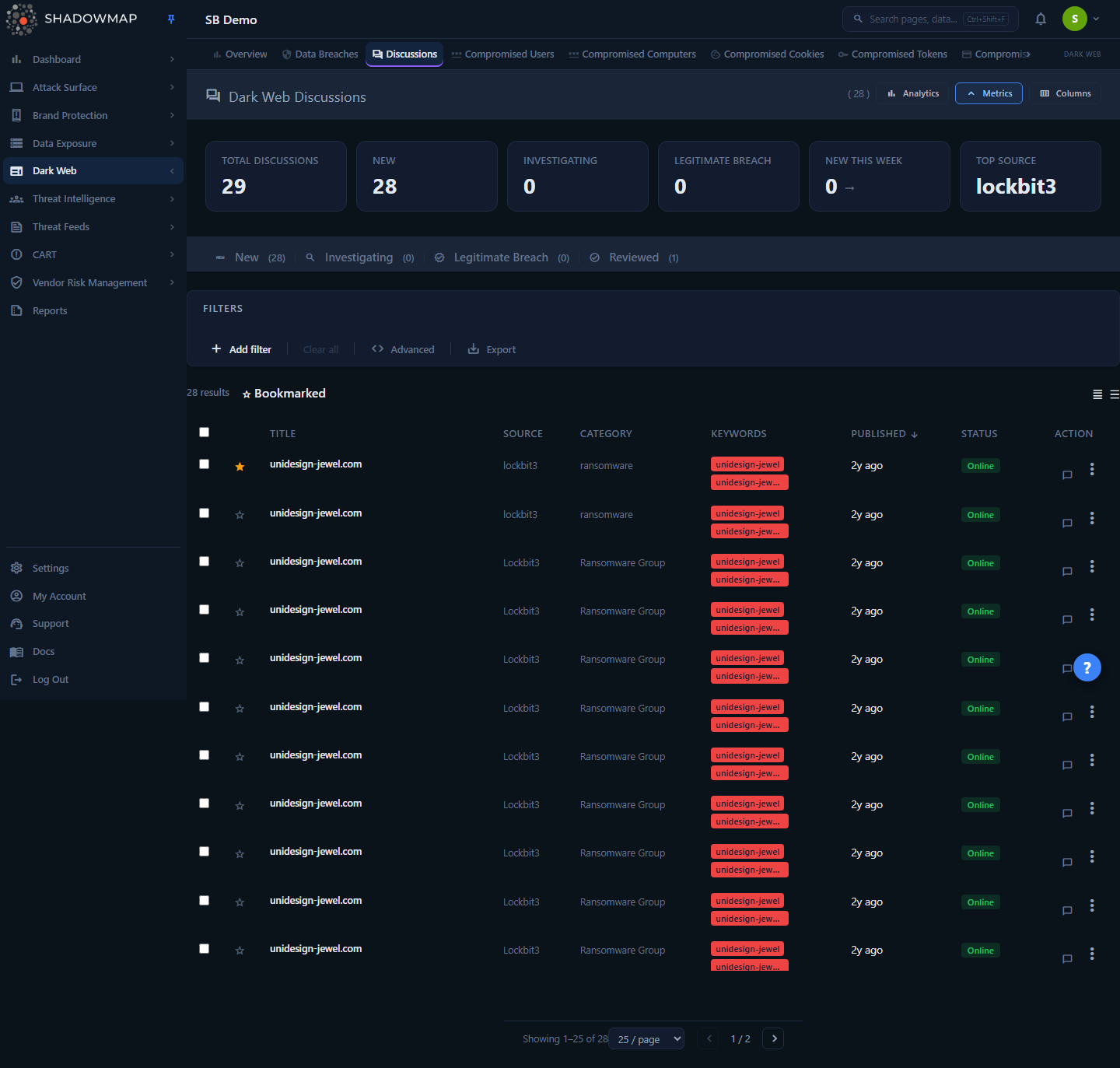
Task: Switch to compact list density icon
Action: pyautogui.click(x=1097, y=394)
